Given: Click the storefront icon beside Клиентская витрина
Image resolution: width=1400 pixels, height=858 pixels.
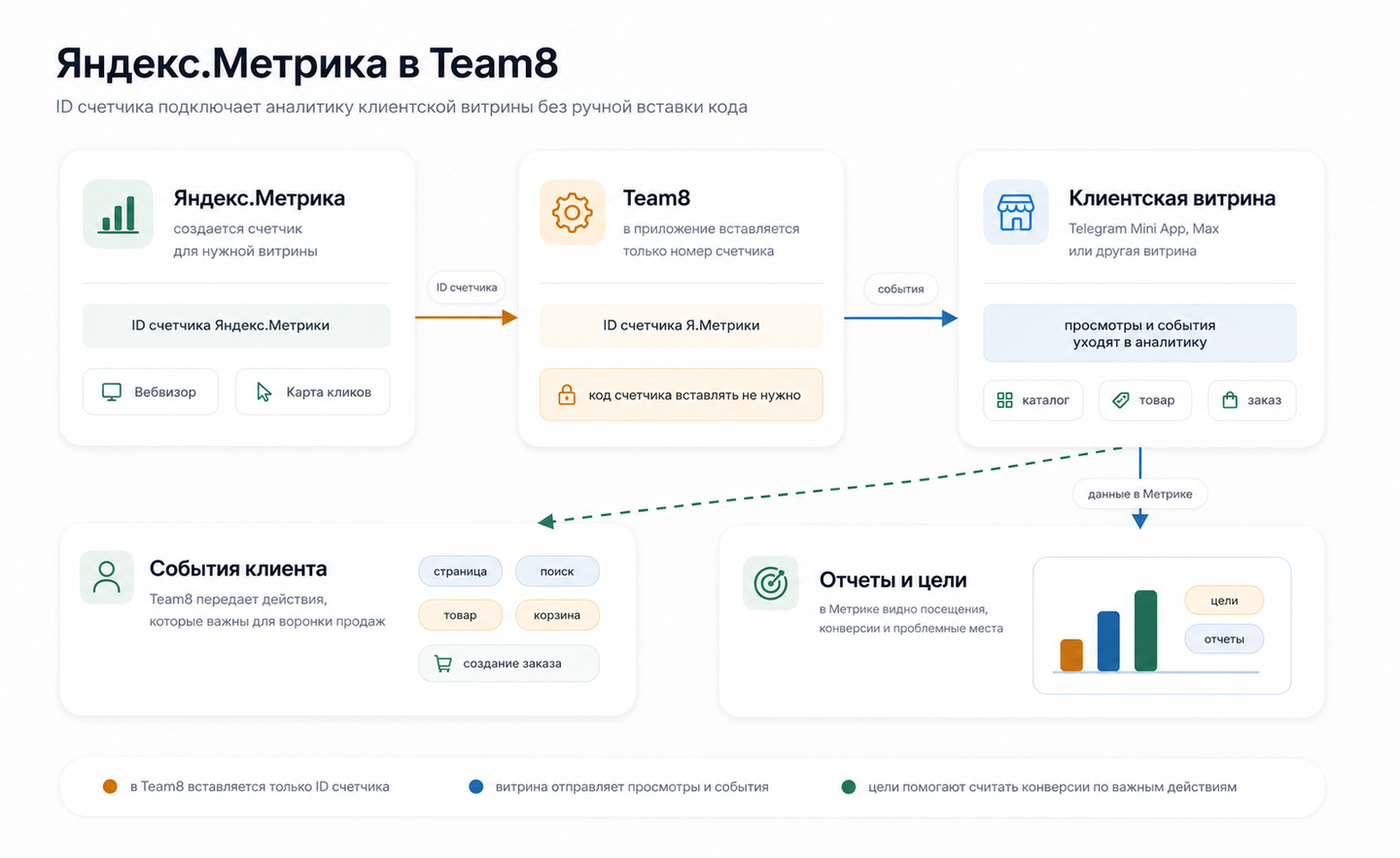Looking at the screenshot, I should (x=1016, y=212).
